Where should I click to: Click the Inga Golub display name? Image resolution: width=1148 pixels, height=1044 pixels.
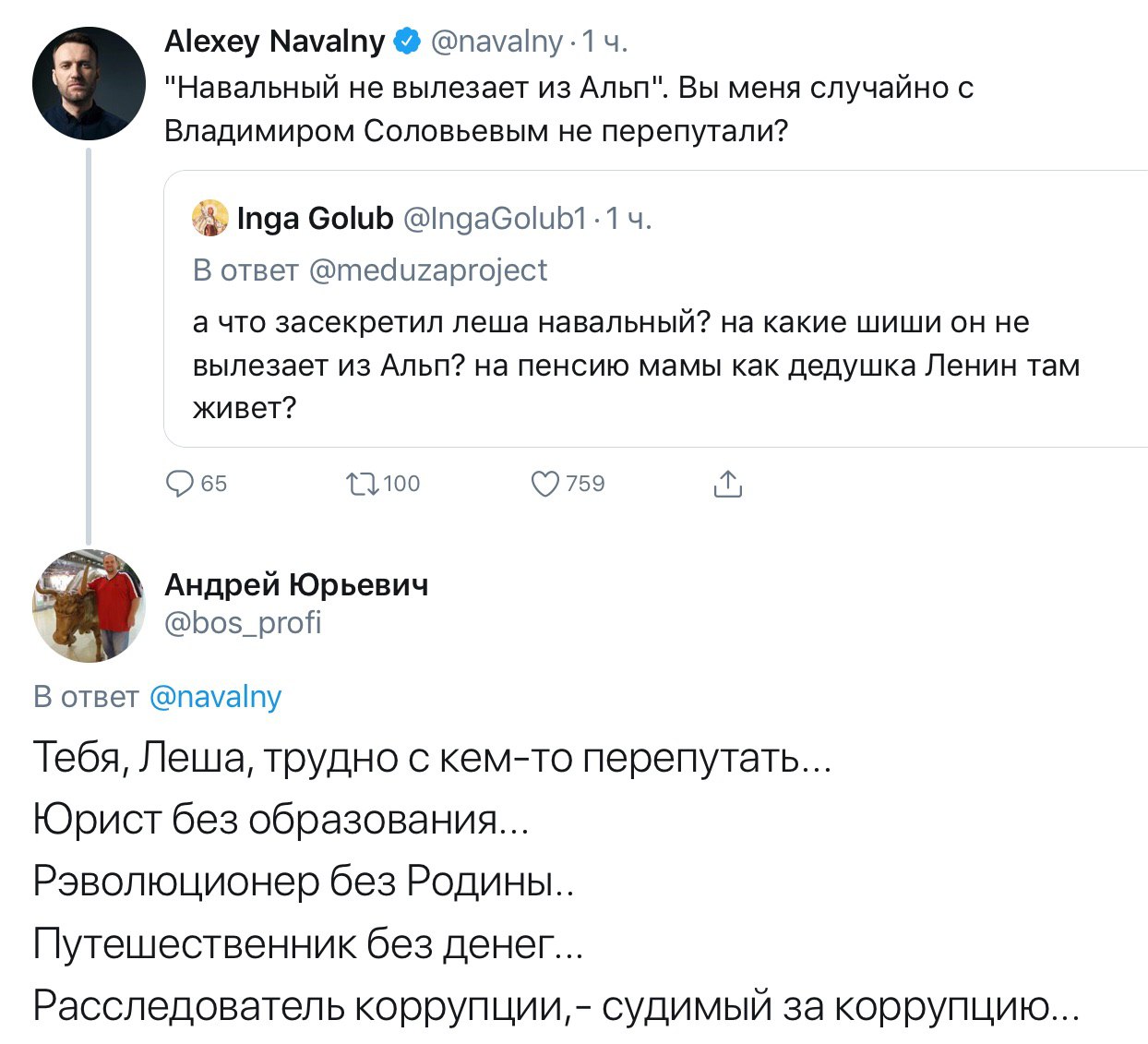click(x=315, y=218)
